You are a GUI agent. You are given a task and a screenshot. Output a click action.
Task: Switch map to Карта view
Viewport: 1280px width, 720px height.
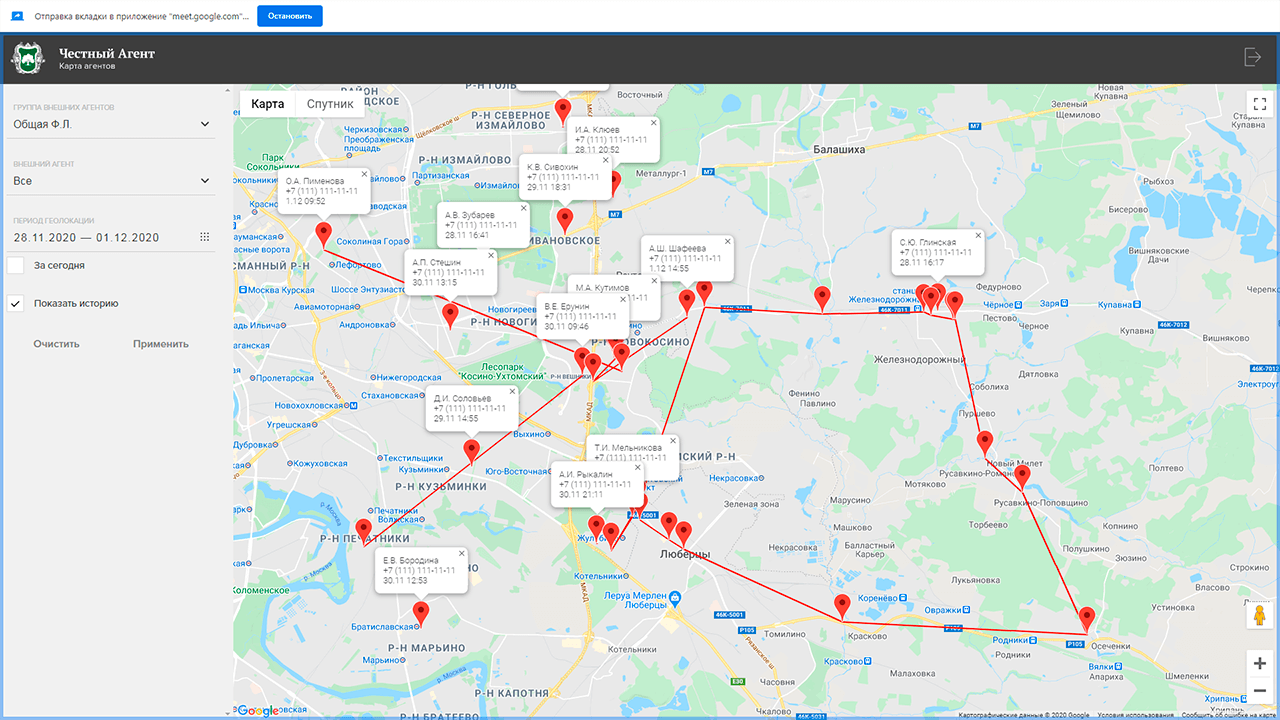click(x=267, y=104)
